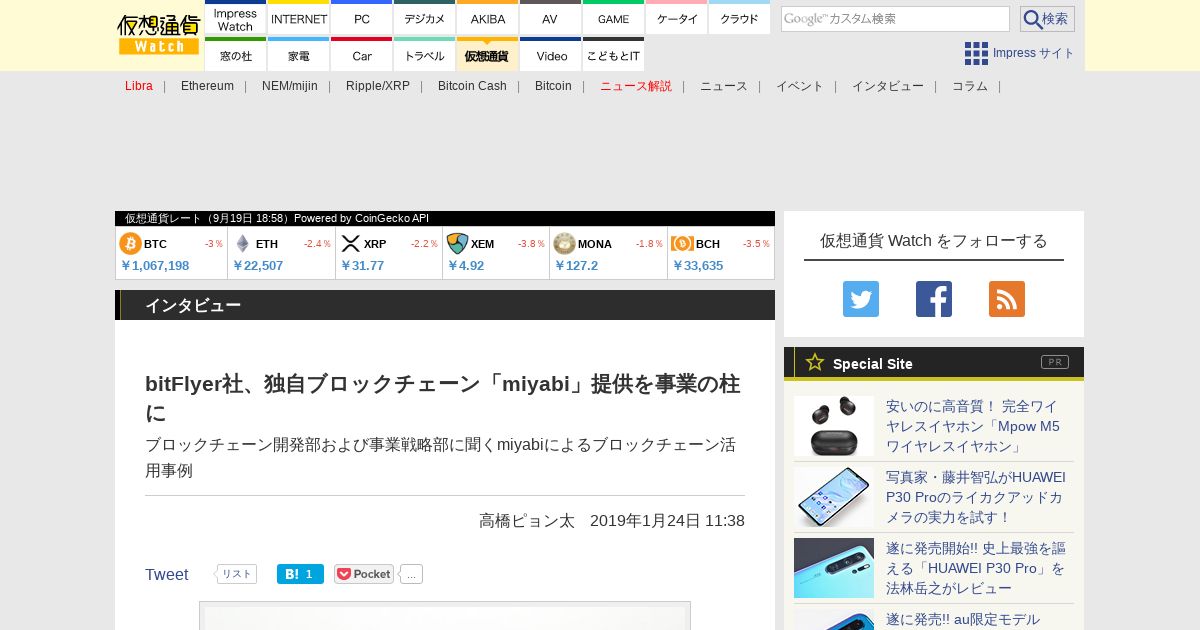Image resolution: width=1200 pixels, height=630 pixels.
Task: Click the Mpow earphones thumbnail
Action: [x=834, y=426]
